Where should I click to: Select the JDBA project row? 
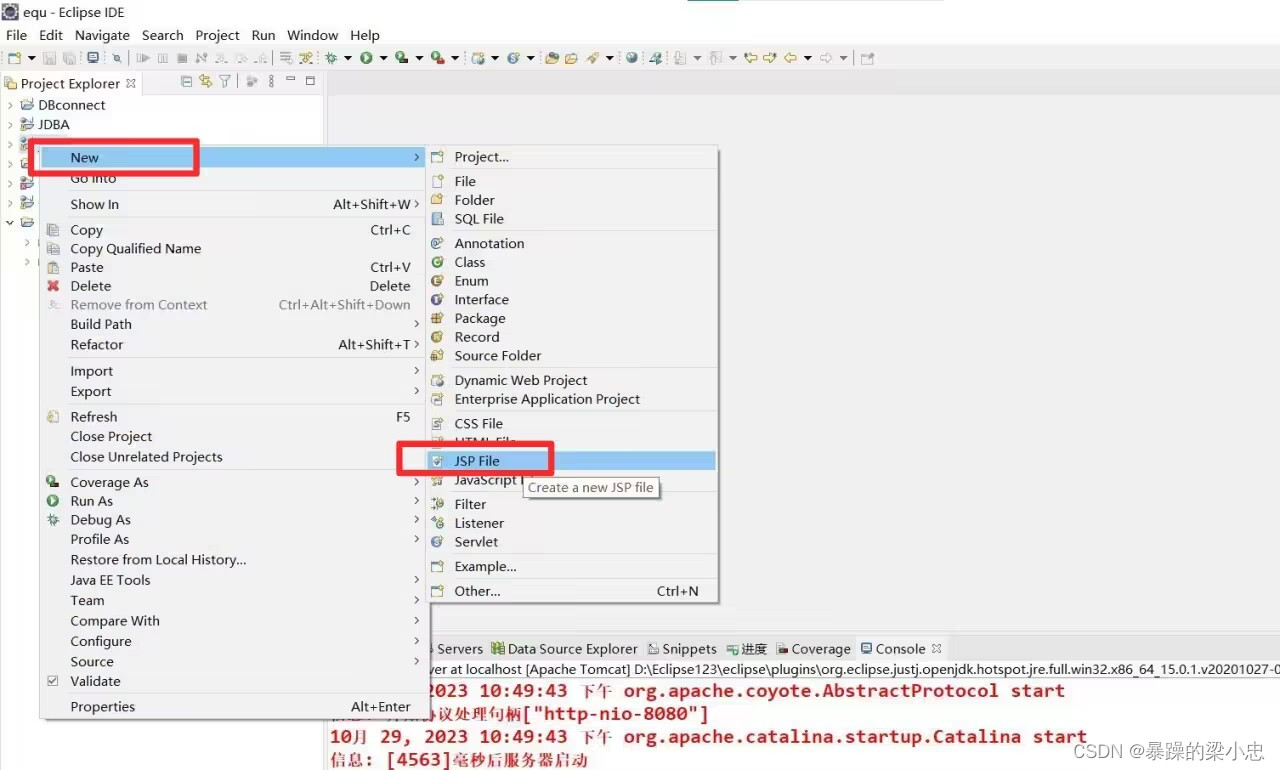[46, 125]
